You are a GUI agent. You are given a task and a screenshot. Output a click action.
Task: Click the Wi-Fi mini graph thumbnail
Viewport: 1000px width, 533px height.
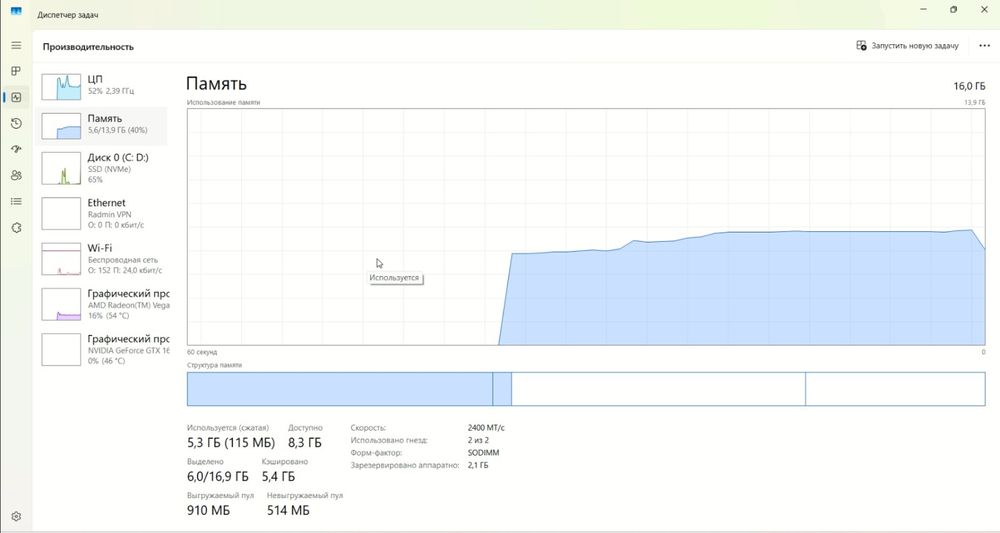(61, 259)
